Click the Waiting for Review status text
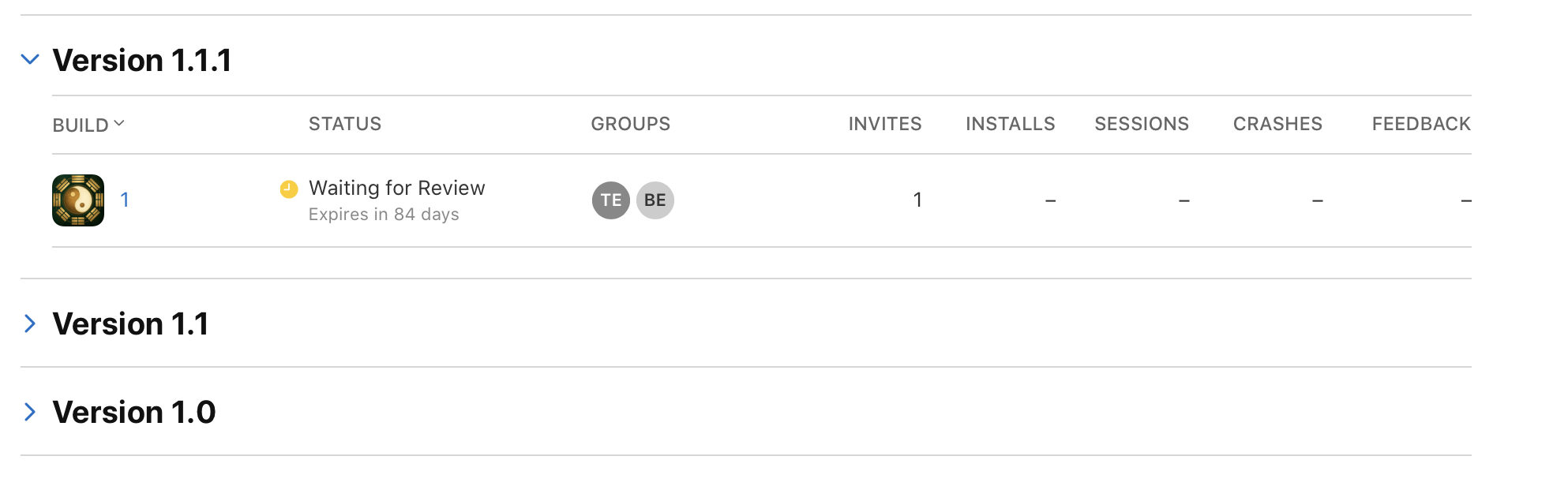The width and height of the screenshot is (1568, 486). point(397,188)
